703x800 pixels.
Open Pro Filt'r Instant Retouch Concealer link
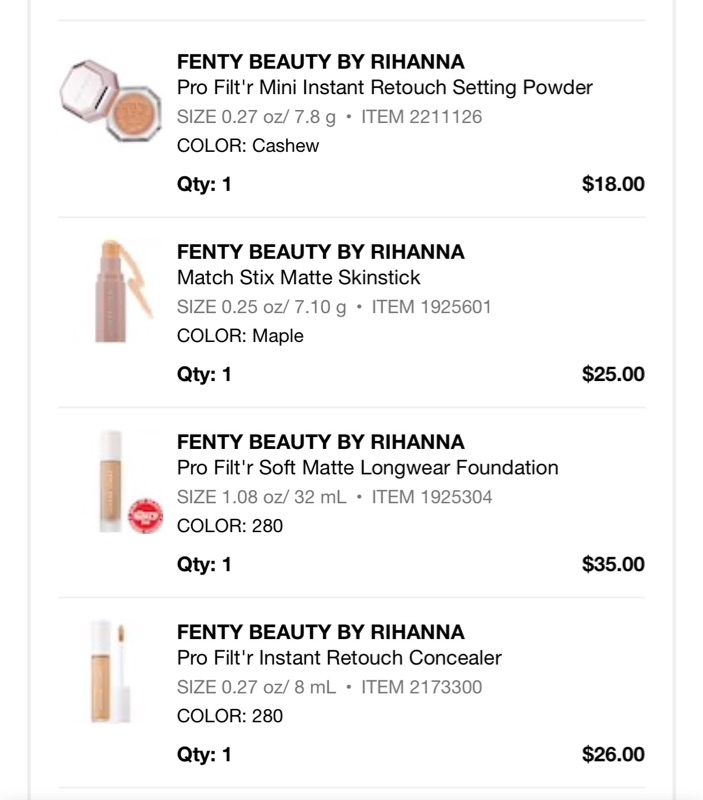point(339,658)
